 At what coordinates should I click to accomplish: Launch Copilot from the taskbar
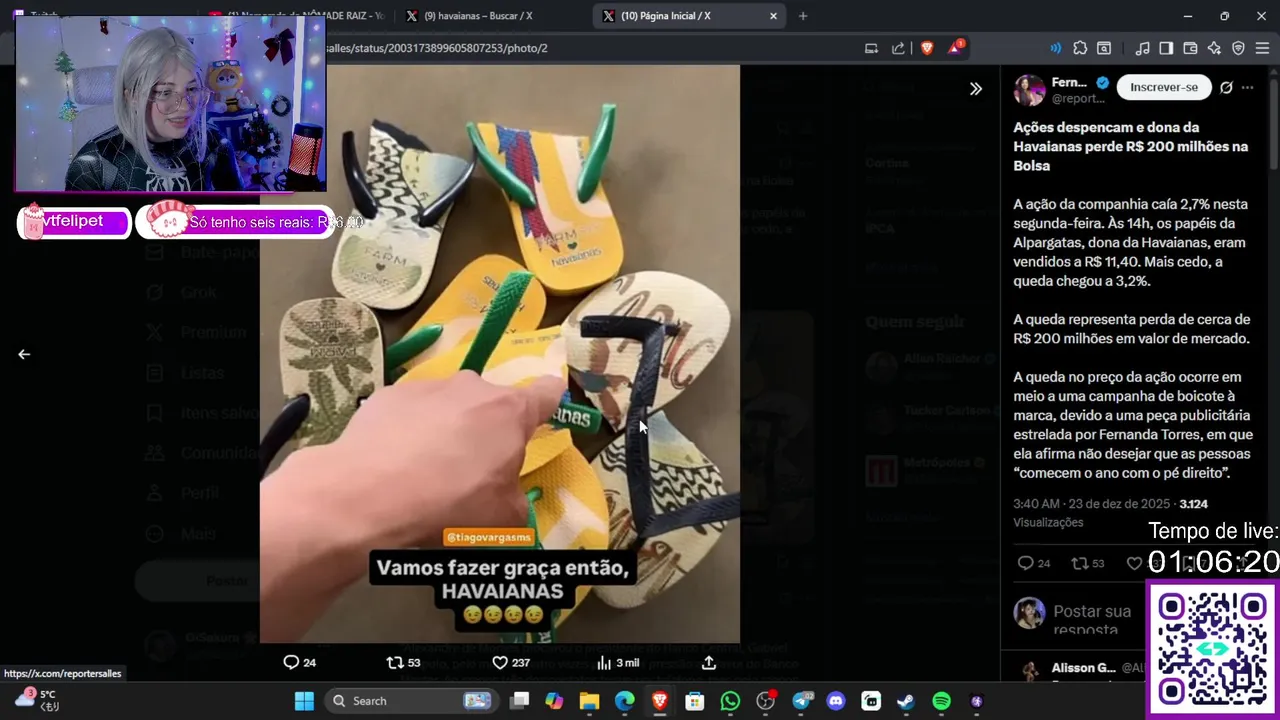(554, 701)
